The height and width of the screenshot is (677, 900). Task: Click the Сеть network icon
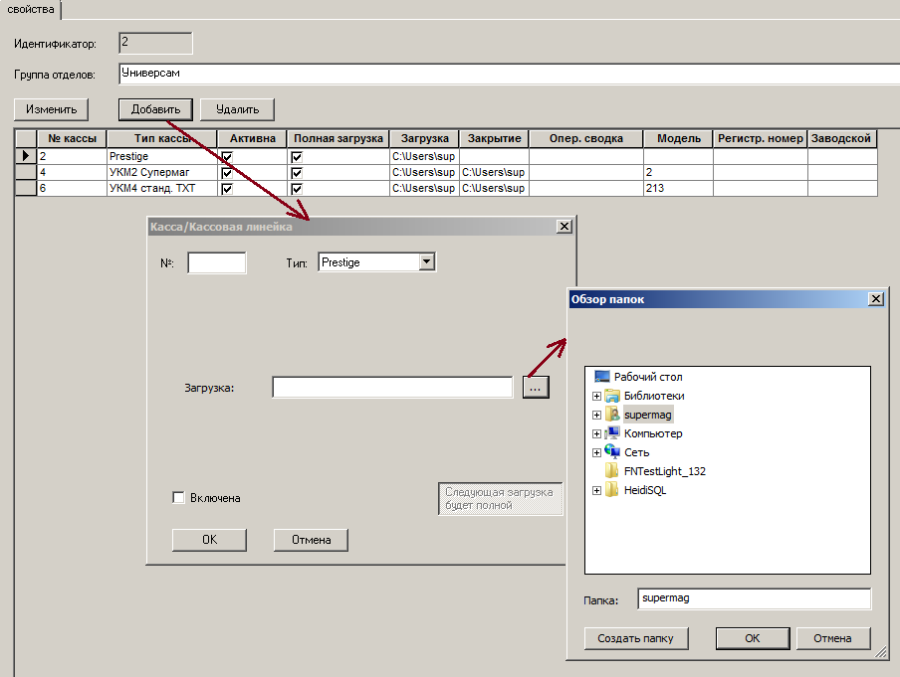pos(612,452)
